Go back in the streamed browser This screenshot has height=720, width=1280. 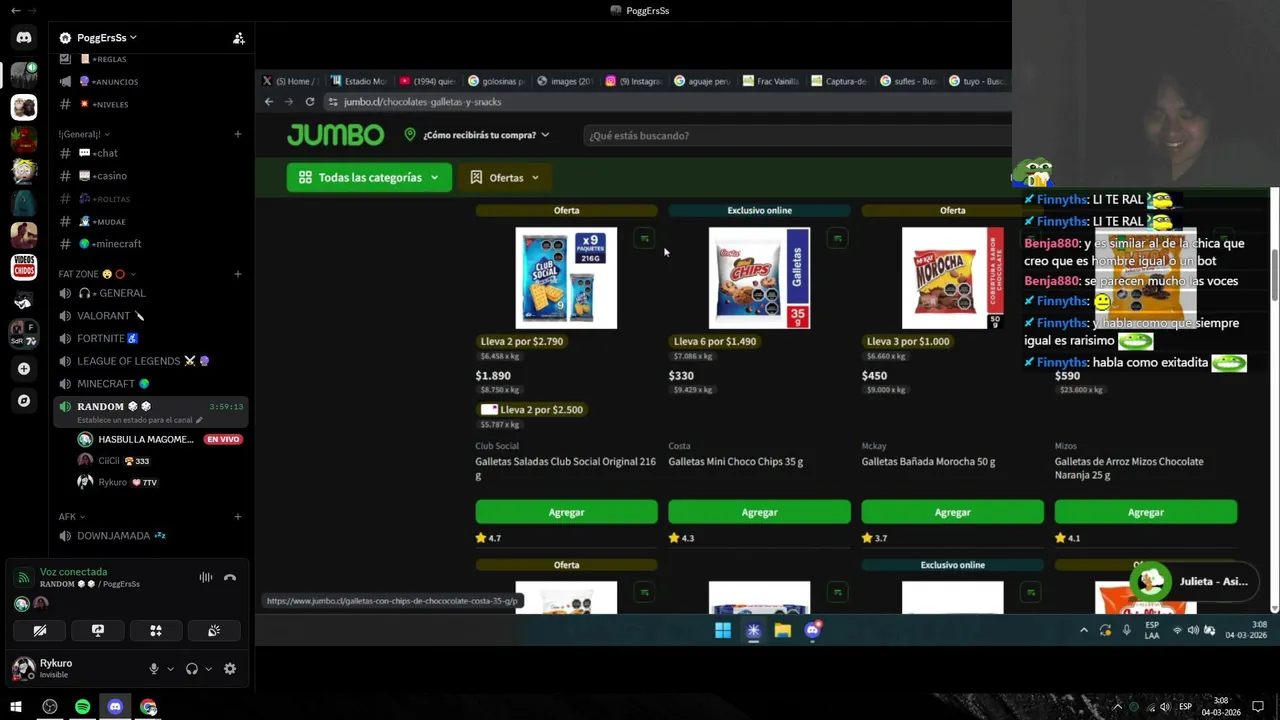pyautogui.click(x=269, y=102)
